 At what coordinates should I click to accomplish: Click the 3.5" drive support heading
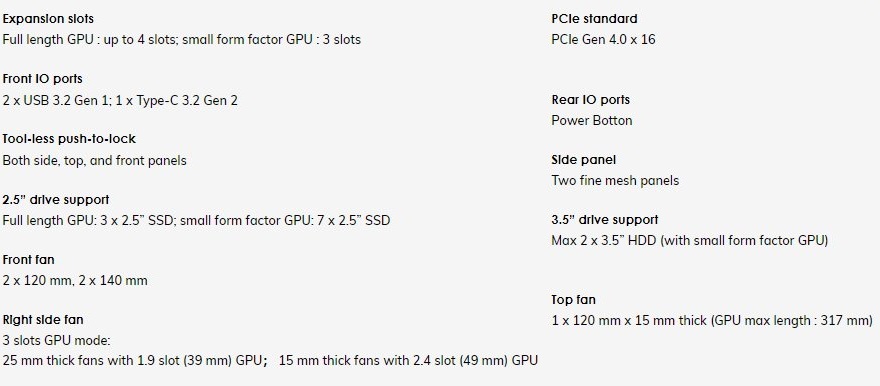coord(604,220)
